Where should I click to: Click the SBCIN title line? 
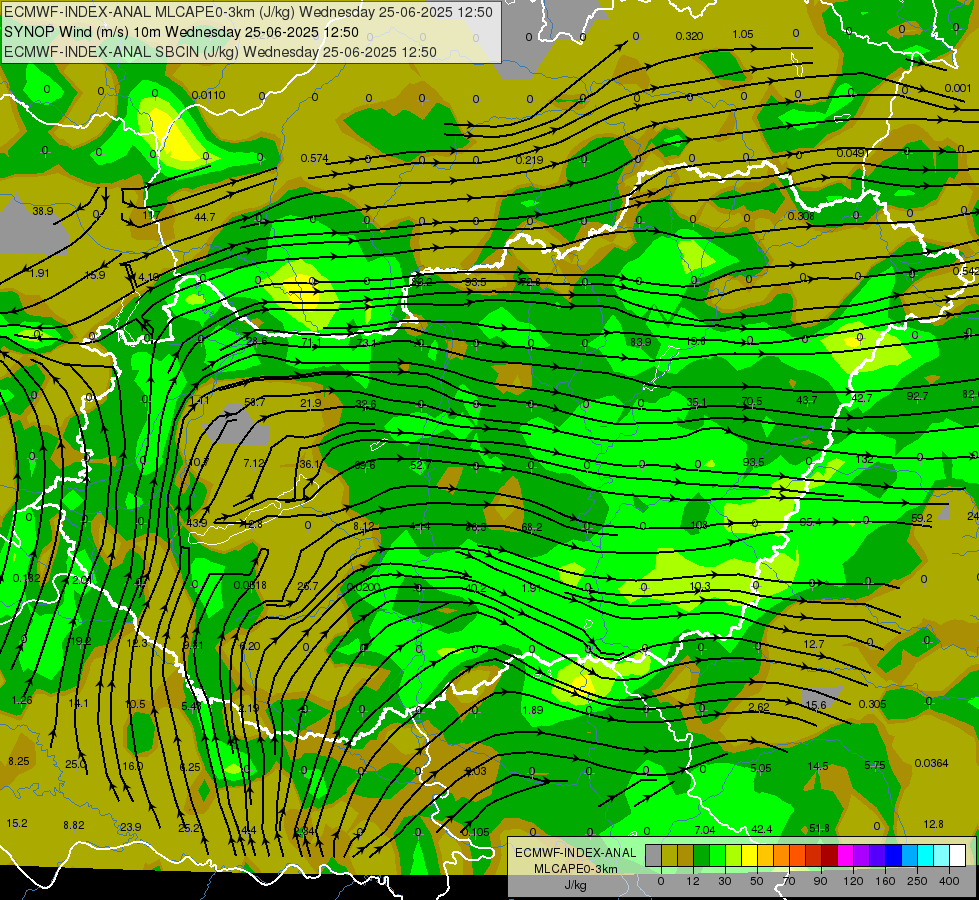pos(220,52)
